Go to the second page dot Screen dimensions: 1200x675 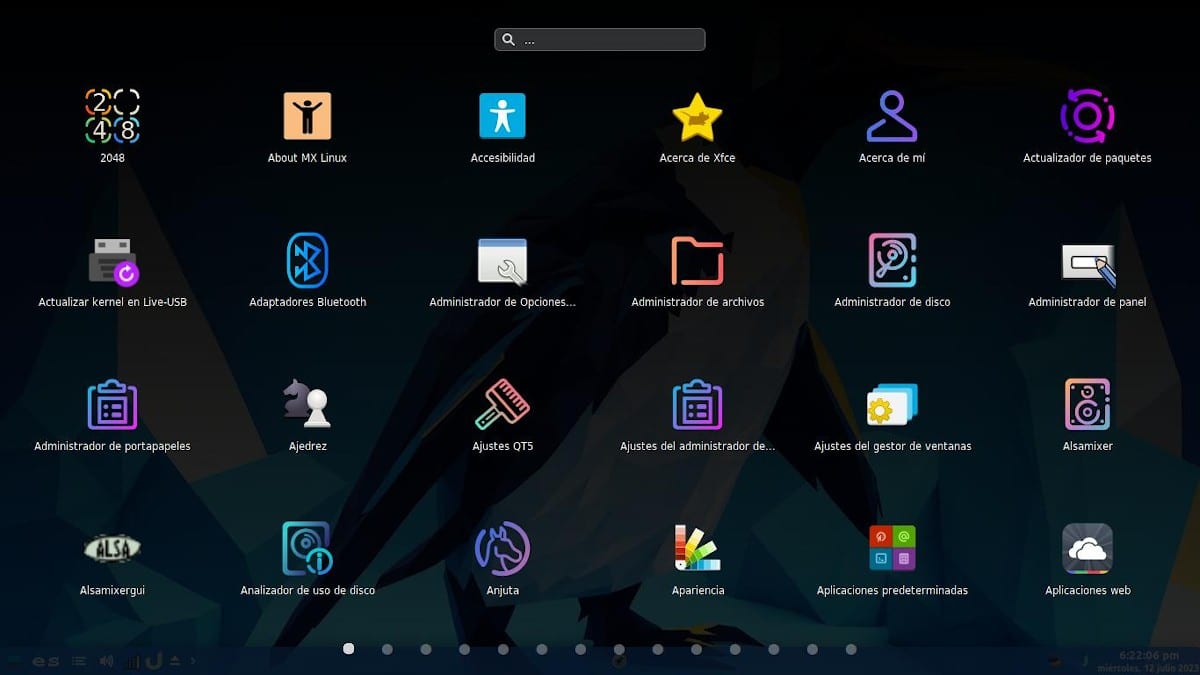387,649
